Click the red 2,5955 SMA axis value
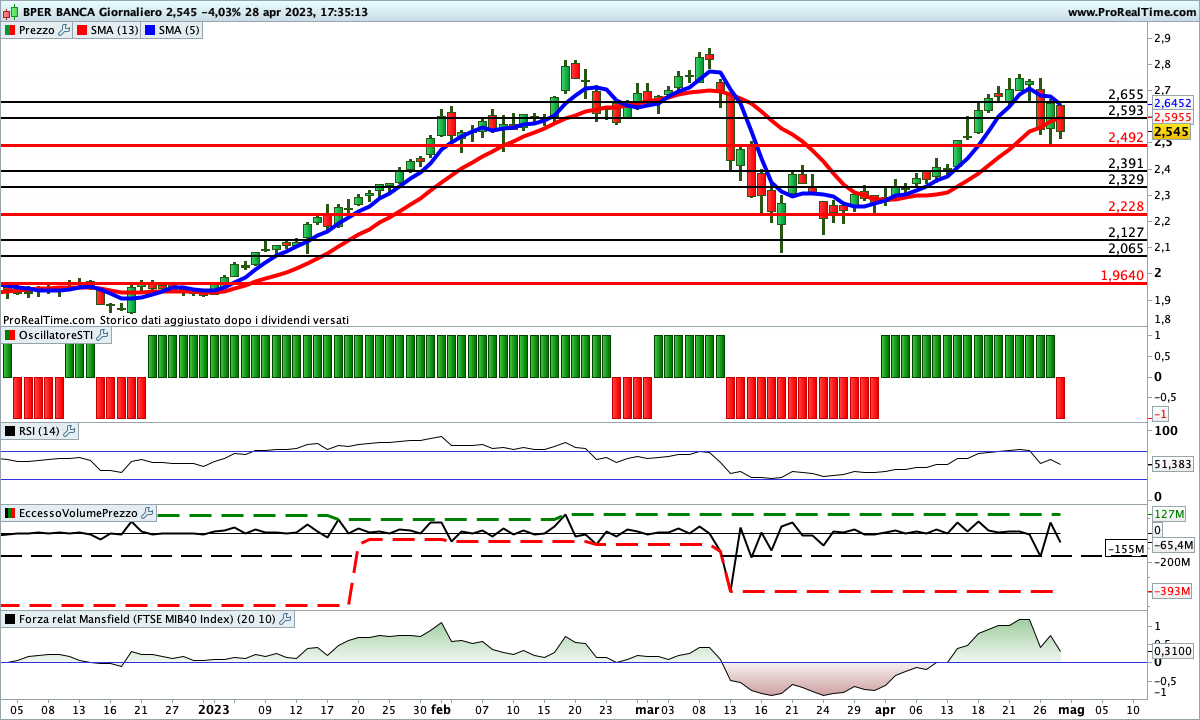Viewport: 1200px width, 720px height. [x=1173, y=117]
